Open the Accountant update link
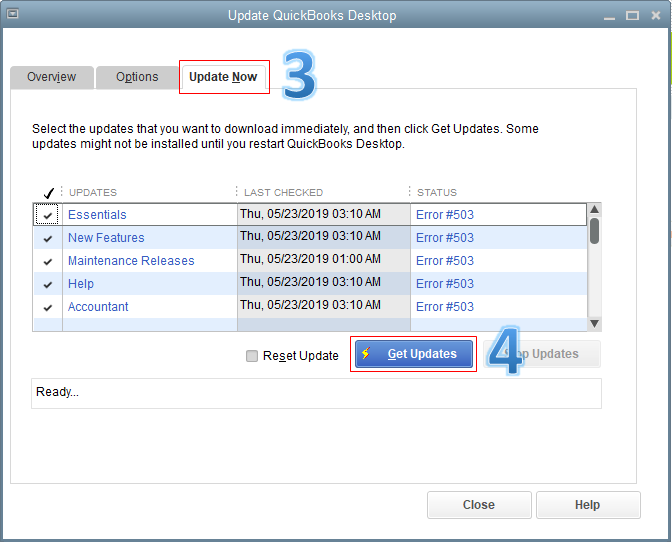The height and width of the screenshot is (544, 672). pos(98,307)
